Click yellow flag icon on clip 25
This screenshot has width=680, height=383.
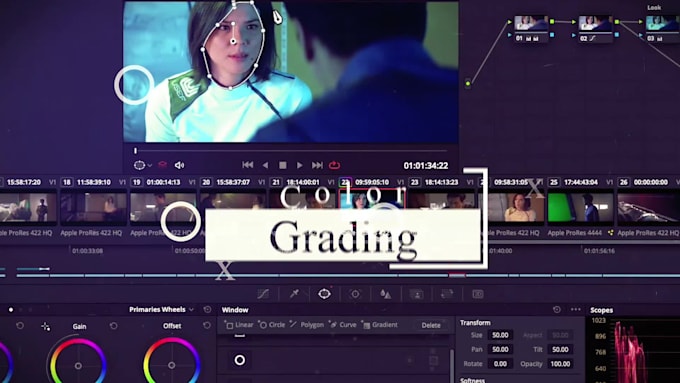coord(611,233)
